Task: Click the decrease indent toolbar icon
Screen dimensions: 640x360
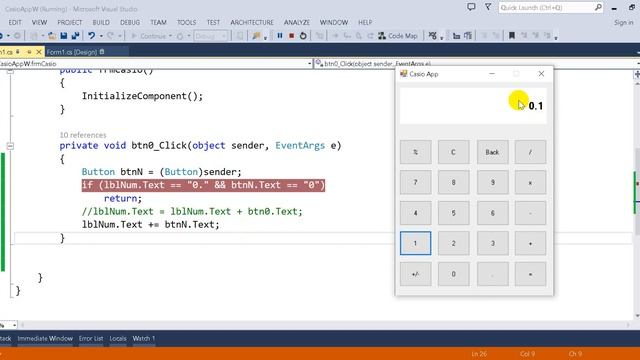Action: click(x=484, y=36)
